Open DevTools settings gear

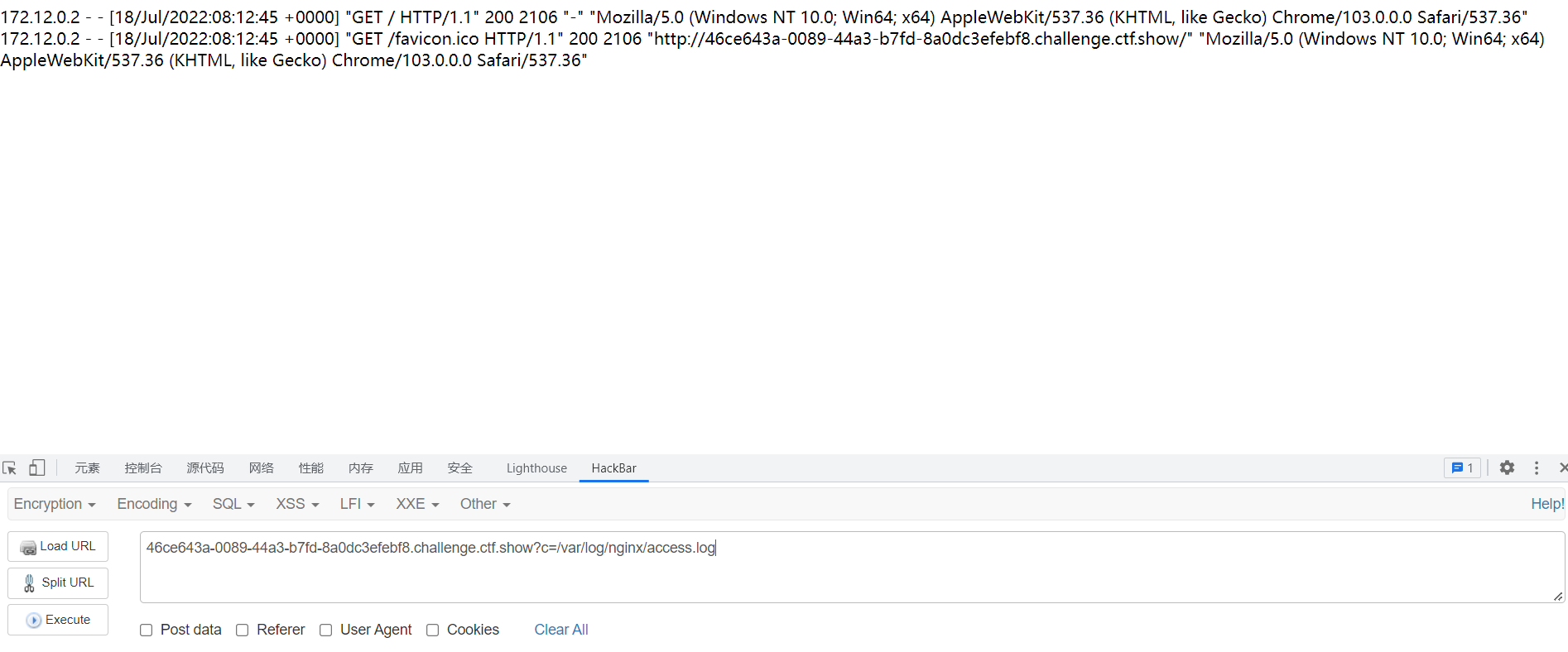click(1507, 467)
